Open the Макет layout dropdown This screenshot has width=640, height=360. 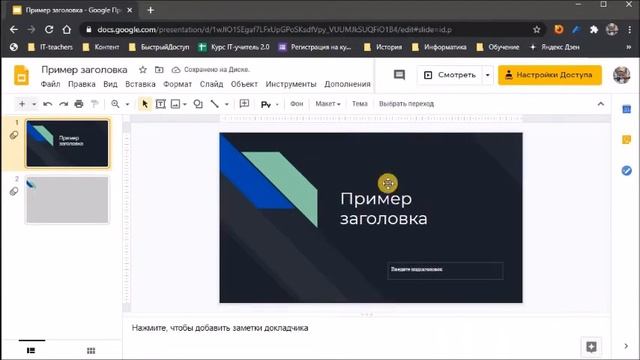click(x=328, y=104)
